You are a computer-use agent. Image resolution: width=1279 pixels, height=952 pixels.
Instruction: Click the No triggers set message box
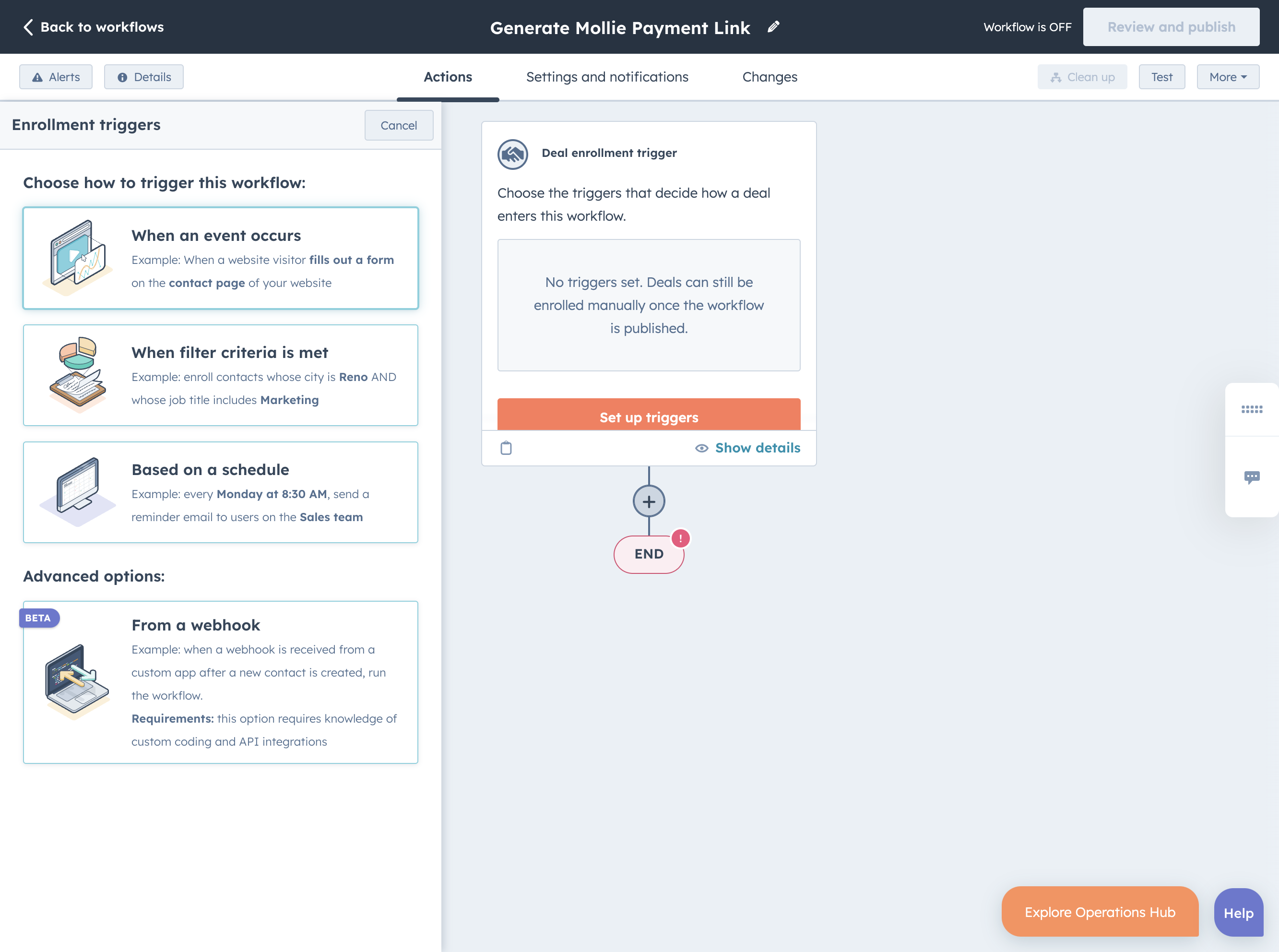[649, 305]
